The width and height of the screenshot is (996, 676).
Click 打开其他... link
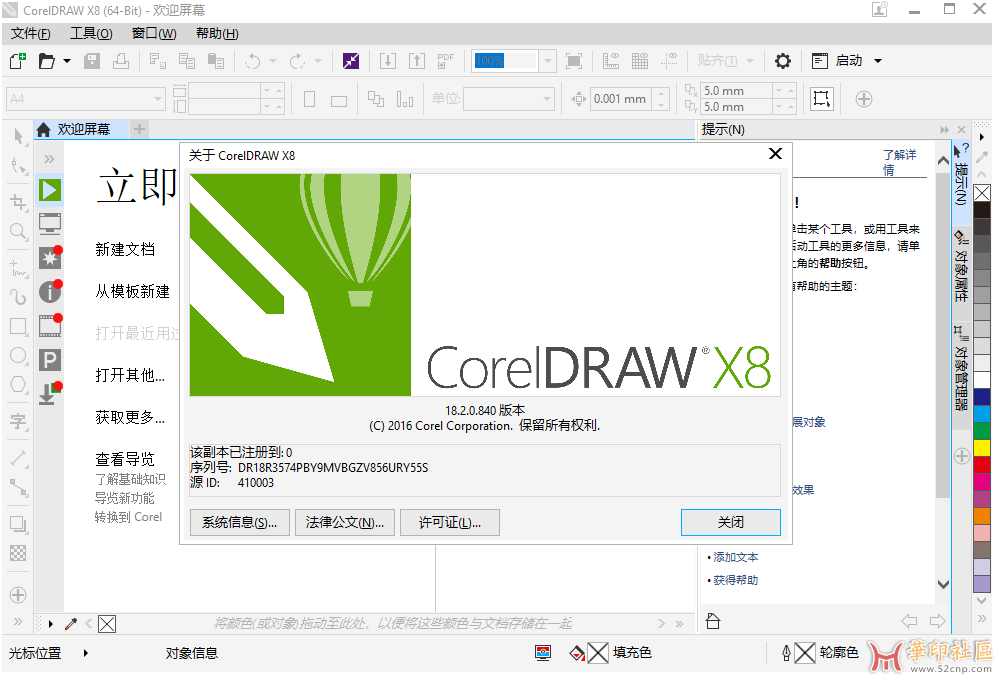click(x=130, y=375)
